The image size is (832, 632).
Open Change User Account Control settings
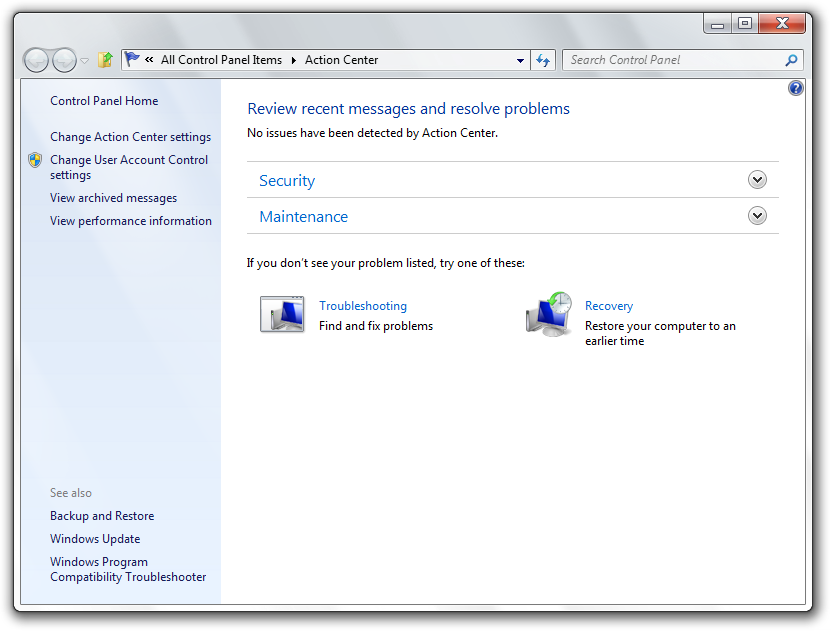pos(129,167)
